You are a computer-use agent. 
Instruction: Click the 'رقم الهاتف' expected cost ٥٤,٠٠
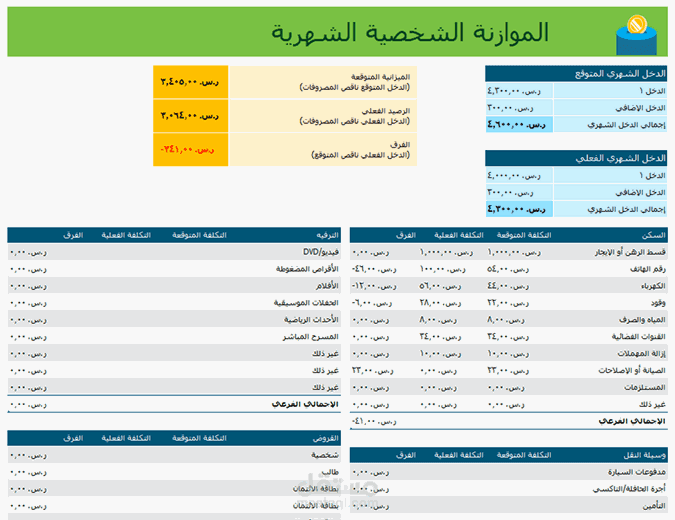[508, 269]
